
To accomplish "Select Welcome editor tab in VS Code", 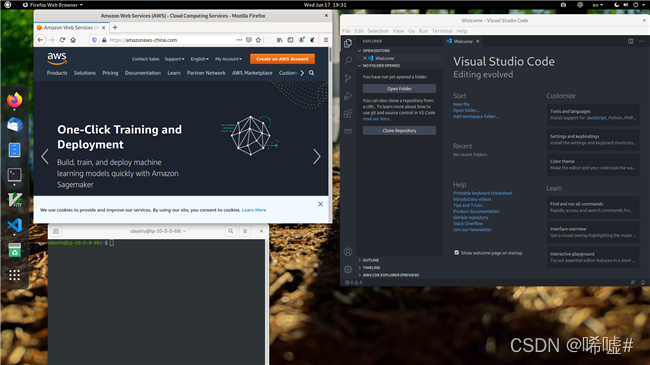I will [463, 41].
